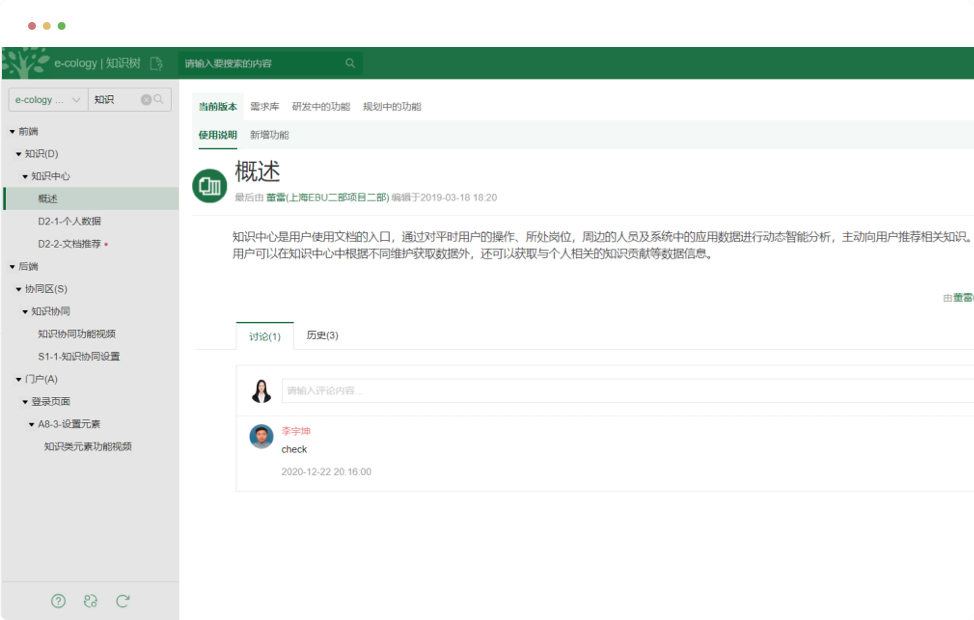The height and width of the screenshot is (620, 974).
Task: Click the 李宇坤 commenter name
Action: pyautogui.click(x=296, y=431)
